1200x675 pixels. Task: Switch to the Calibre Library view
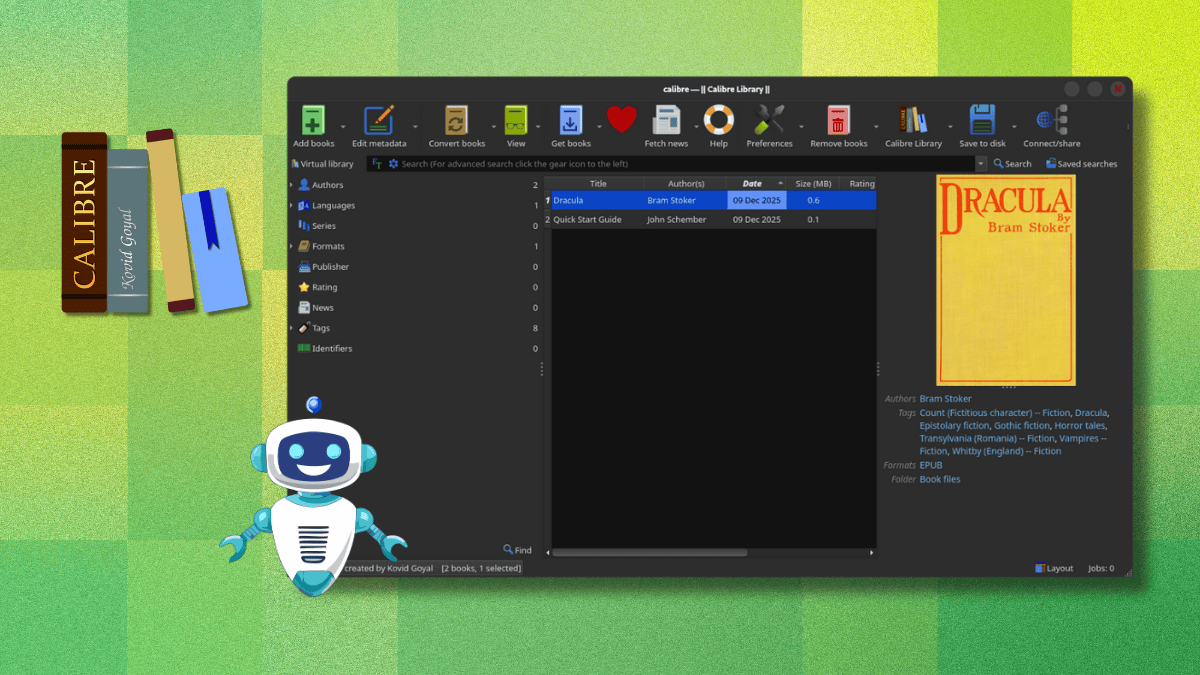[x=915, y=118]
